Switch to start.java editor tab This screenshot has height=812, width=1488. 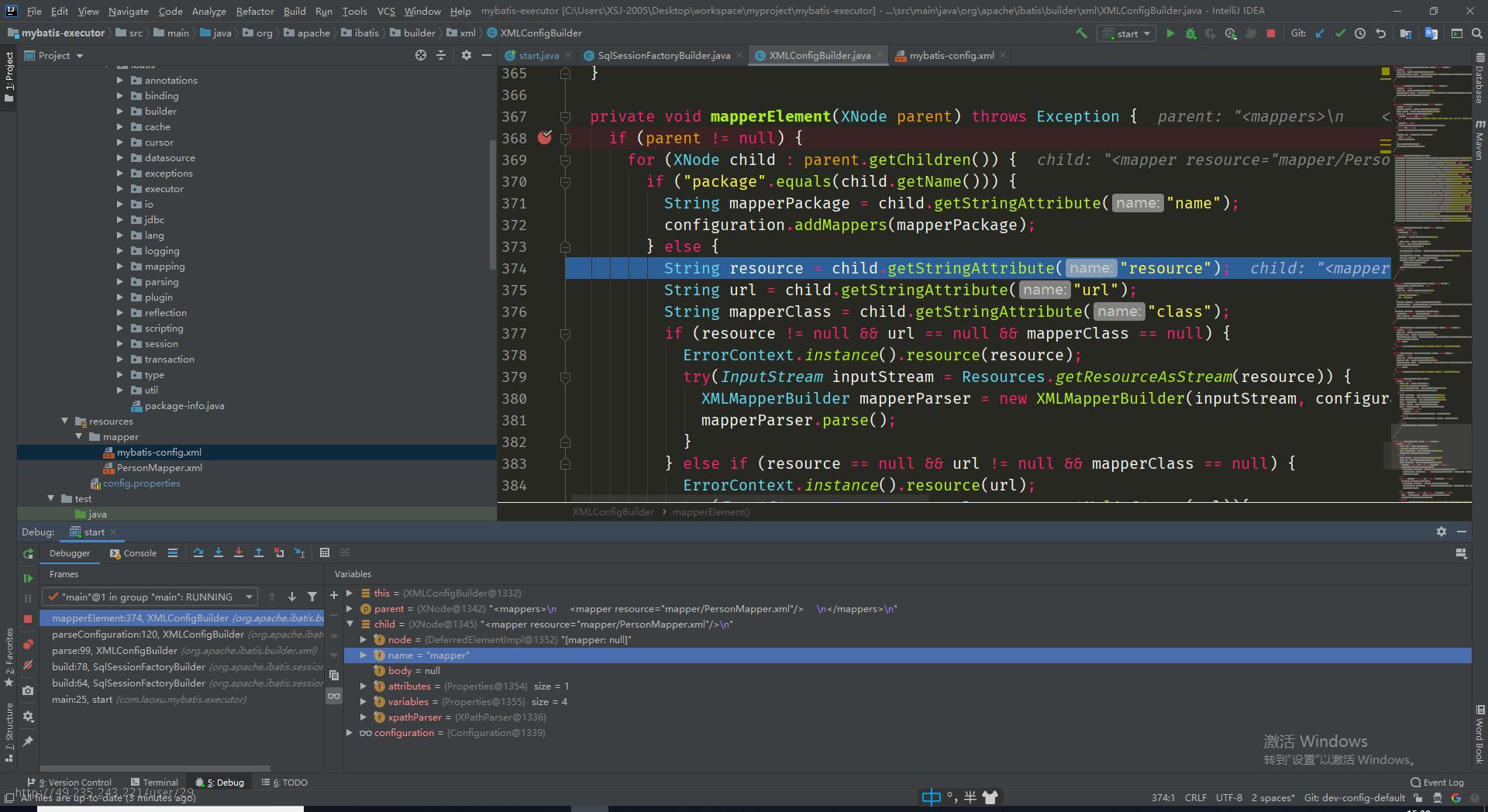click(539, 55)
